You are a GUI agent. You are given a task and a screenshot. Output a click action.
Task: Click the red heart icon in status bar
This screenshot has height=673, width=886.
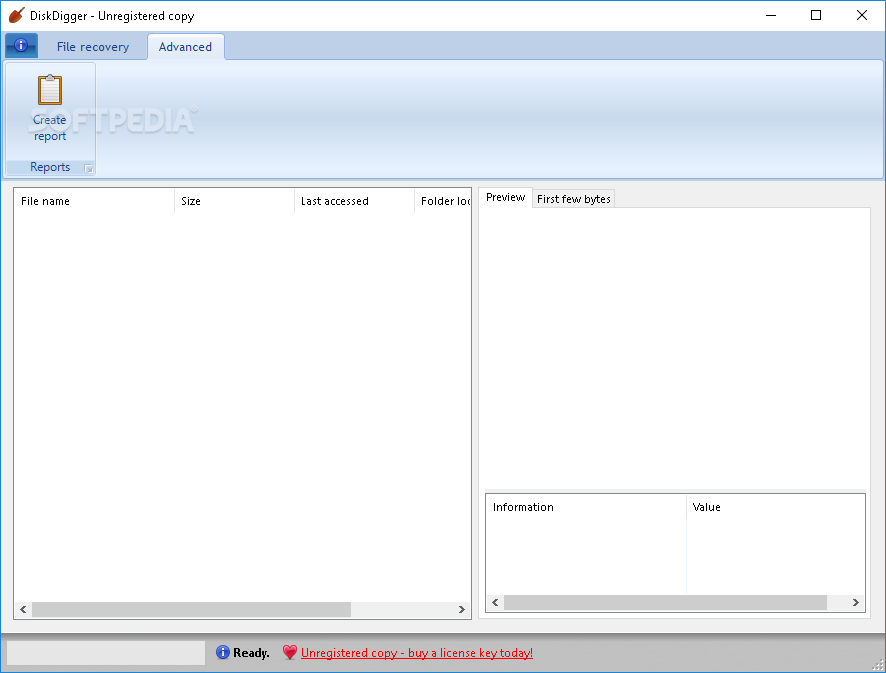coord(290,653)
